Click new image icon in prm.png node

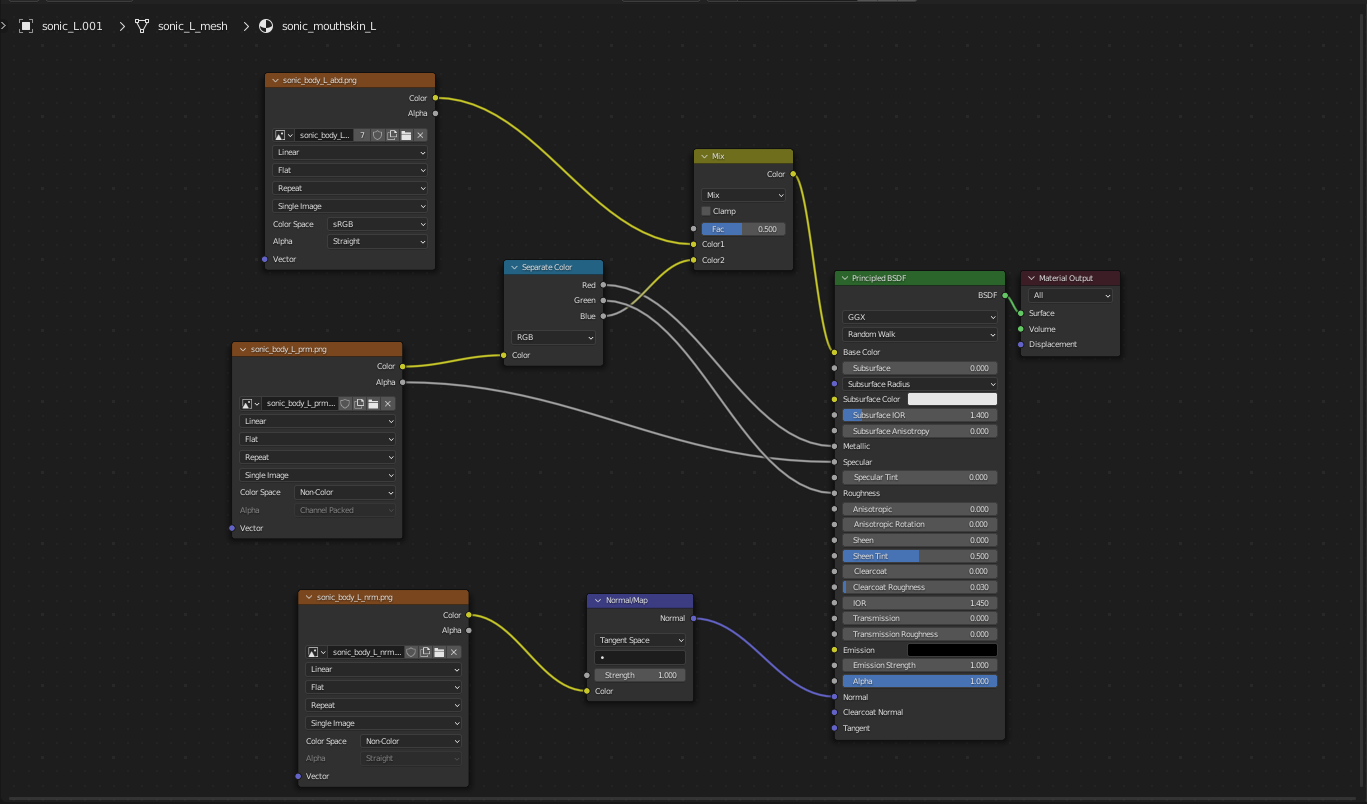pos(359,404)
